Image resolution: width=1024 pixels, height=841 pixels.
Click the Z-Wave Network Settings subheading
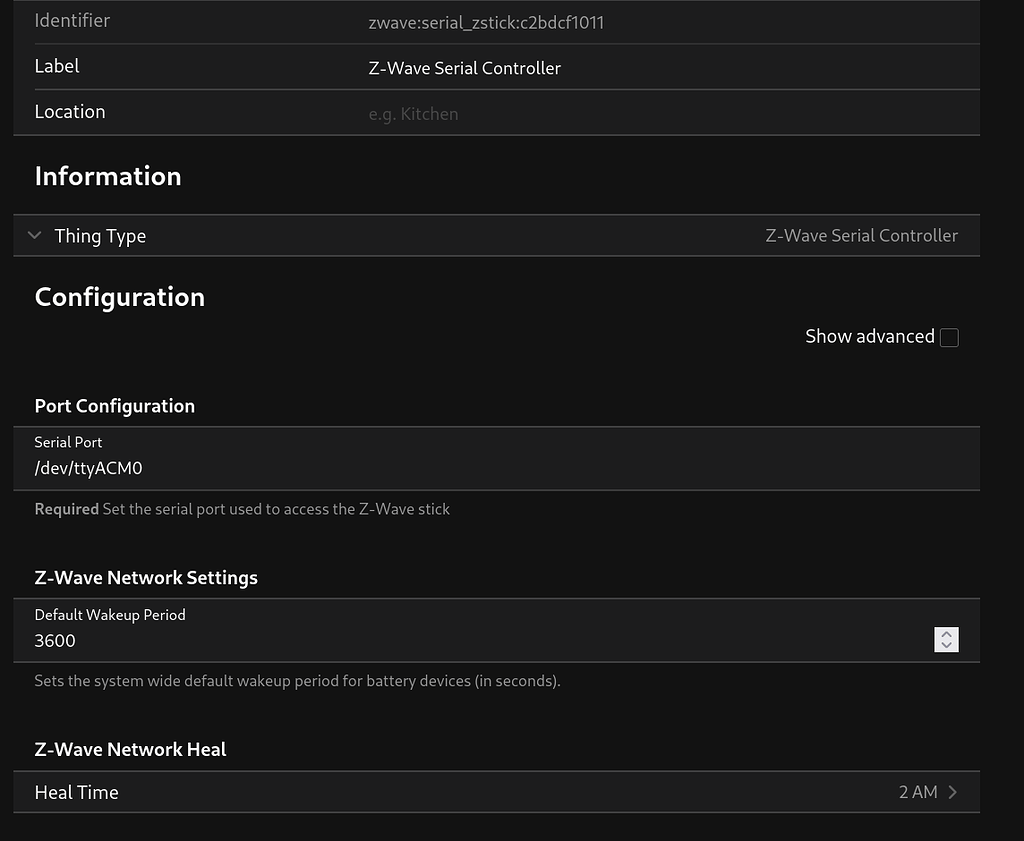(x=146, y=577)
